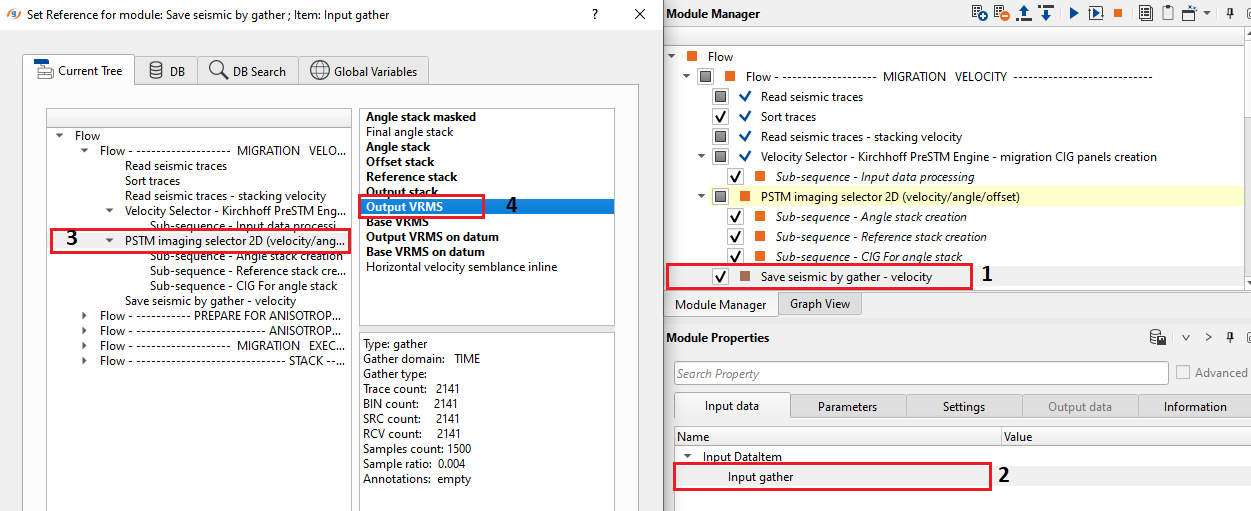Click the remove module icon with orange minus

[x=1001, y=14]
